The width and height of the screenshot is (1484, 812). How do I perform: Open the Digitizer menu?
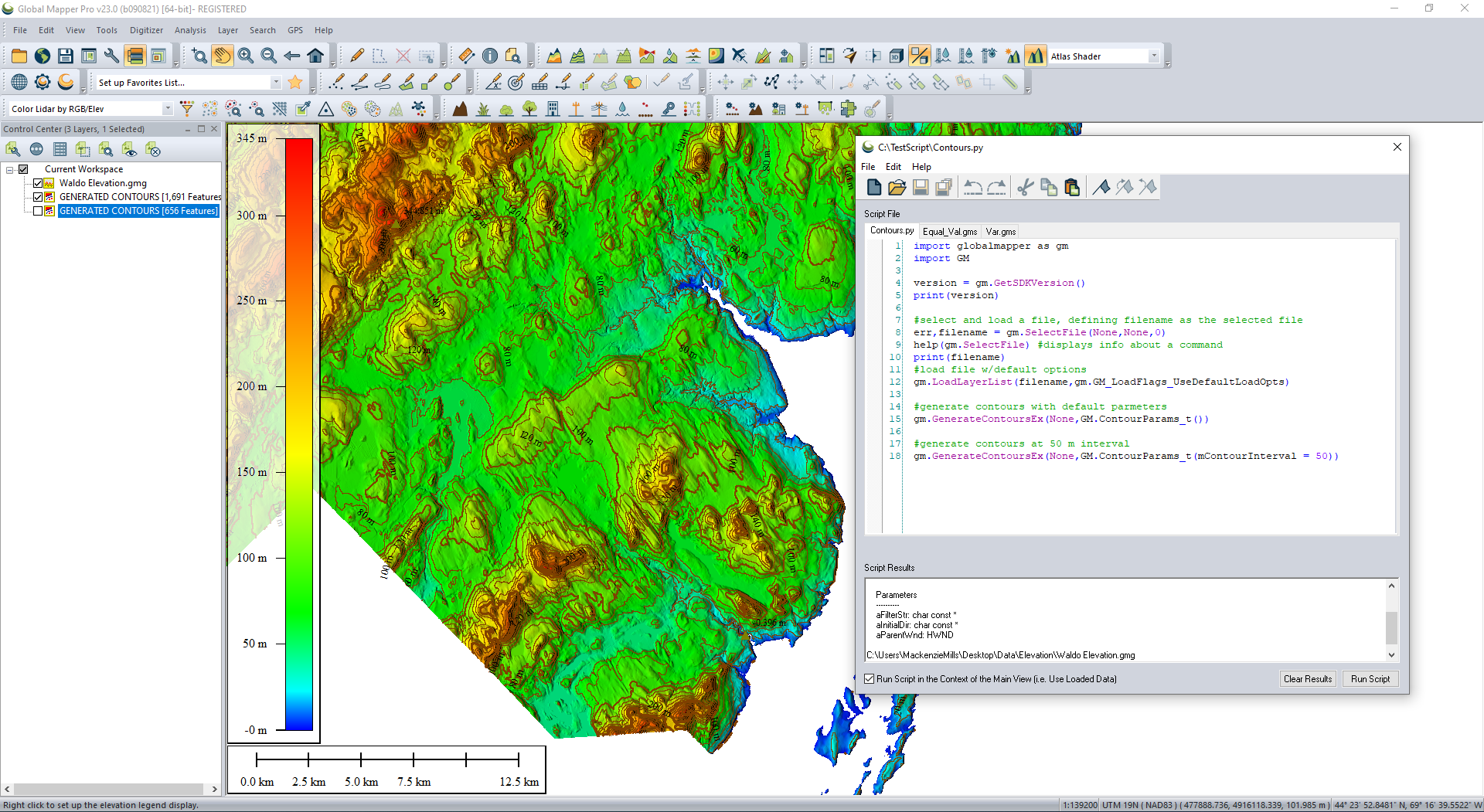click(146, 30)
